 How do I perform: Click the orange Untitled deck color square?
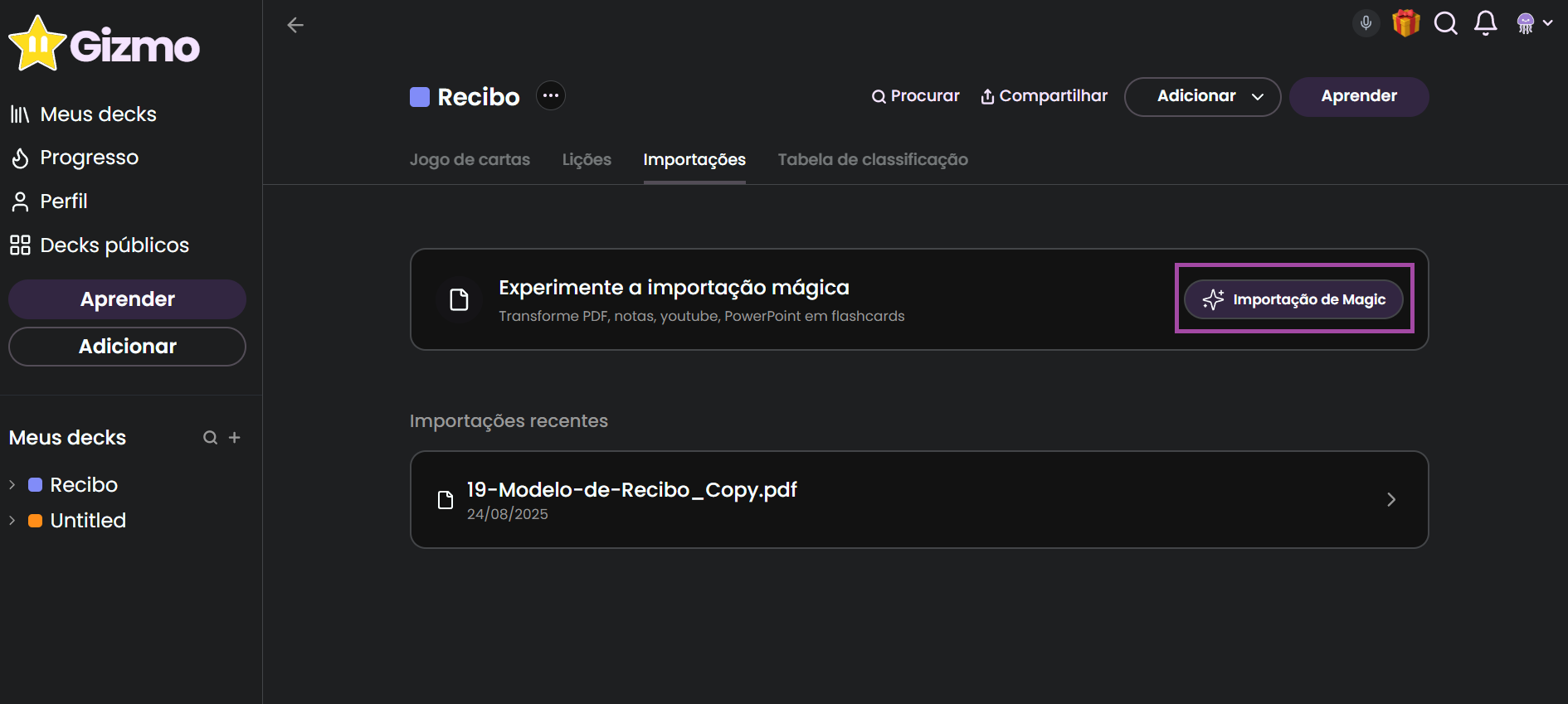click(36, 521)
